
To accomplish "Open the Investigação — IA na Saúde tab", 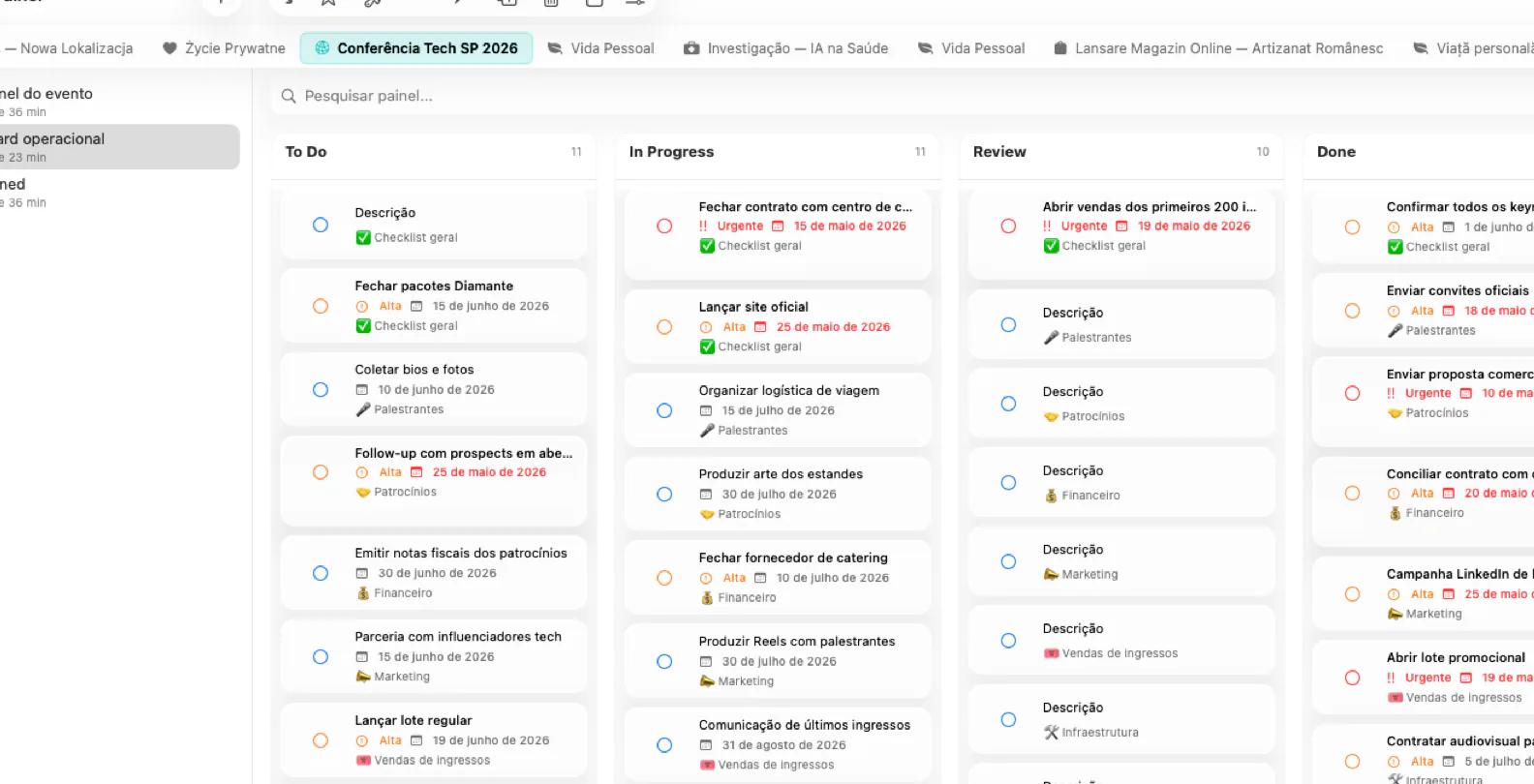I will 785,48.
